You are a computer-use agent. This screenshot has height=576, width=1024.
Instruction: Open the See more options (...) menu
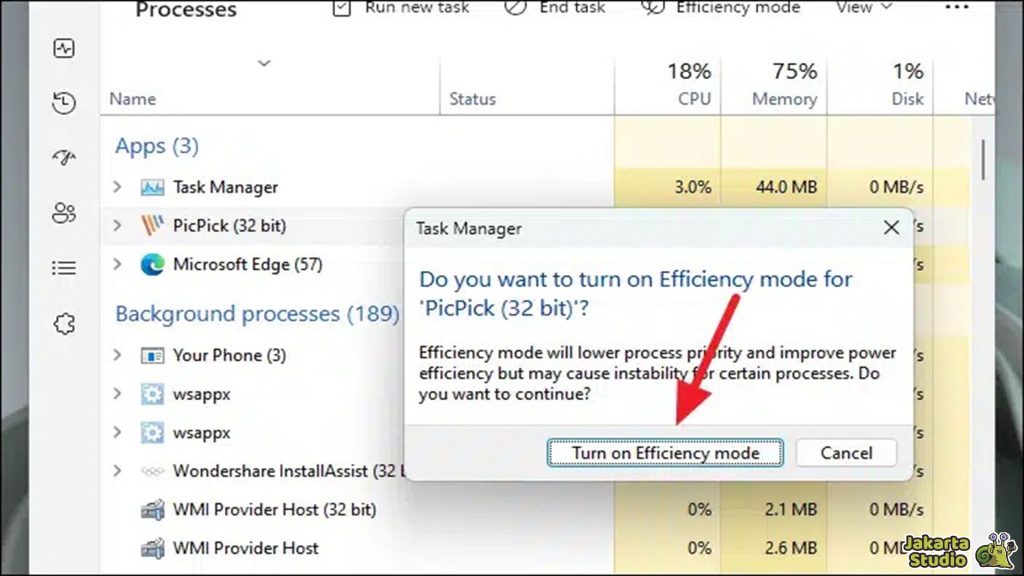958,8
